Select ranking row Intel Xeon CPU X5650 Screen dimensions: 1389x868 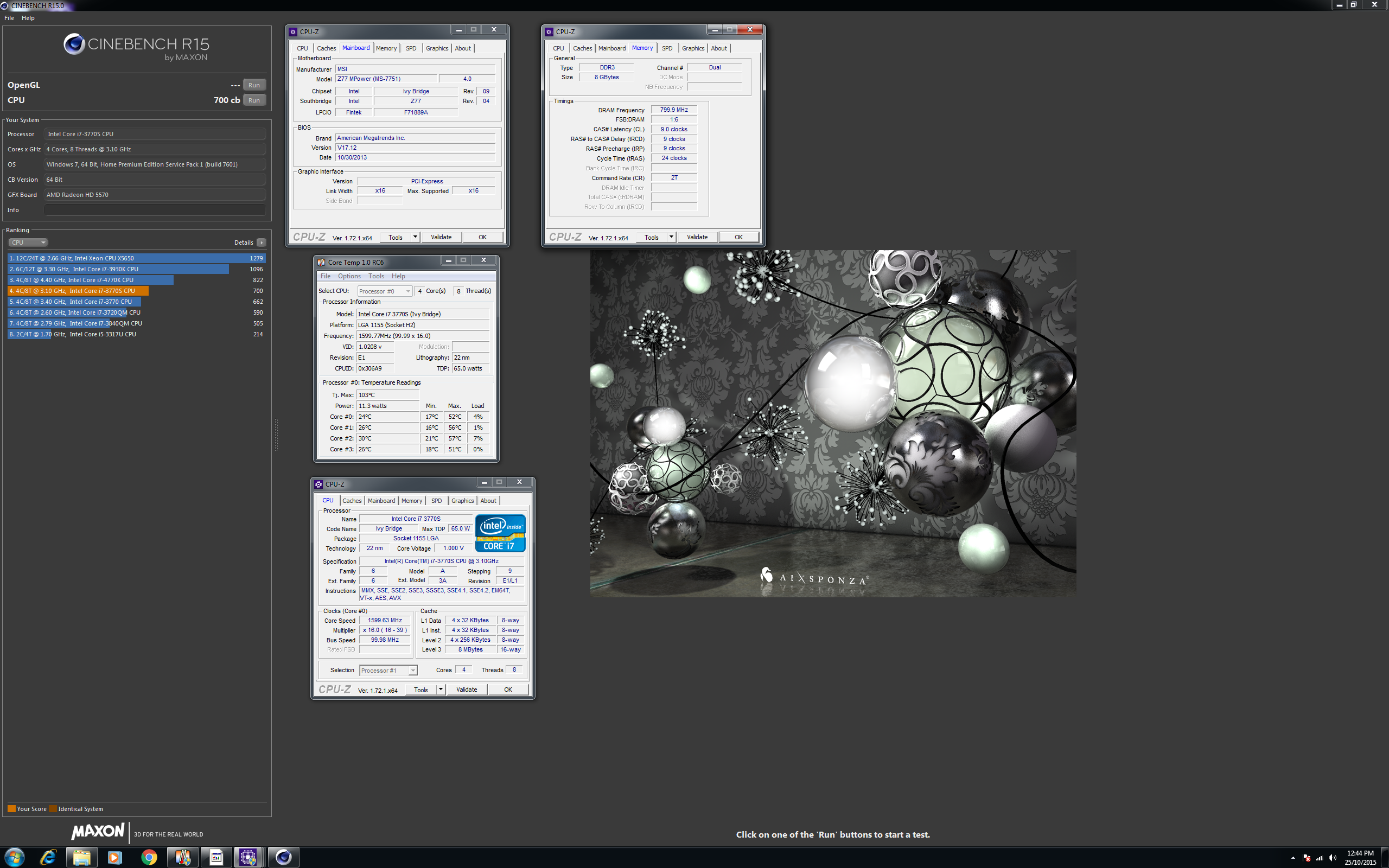(x=136, y=258)
